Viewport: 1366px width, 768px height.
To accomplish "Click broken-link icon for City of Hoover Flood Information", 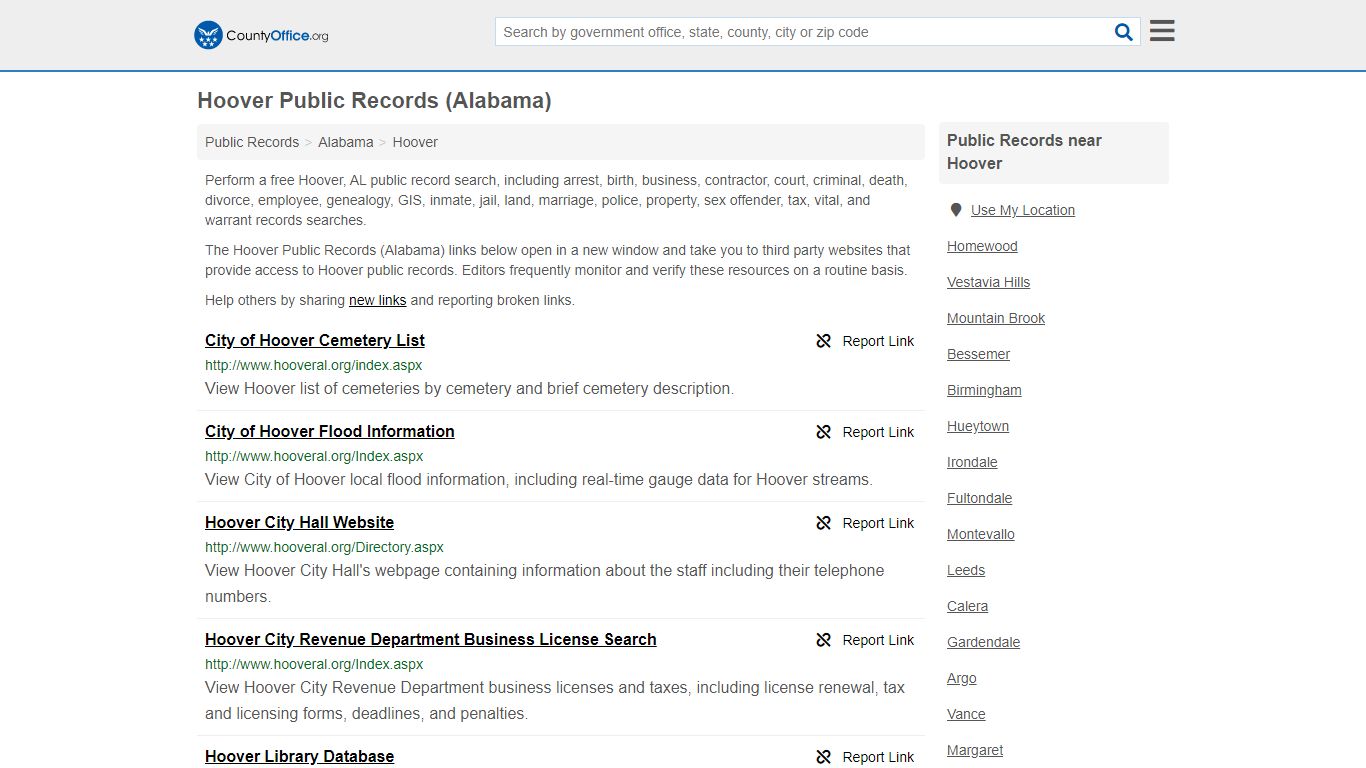I will coord(824,432).
